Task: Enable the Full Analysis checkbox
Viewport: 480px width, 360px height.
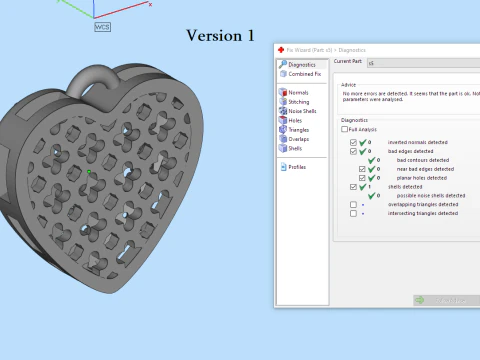Action: [x=344, y=129]
